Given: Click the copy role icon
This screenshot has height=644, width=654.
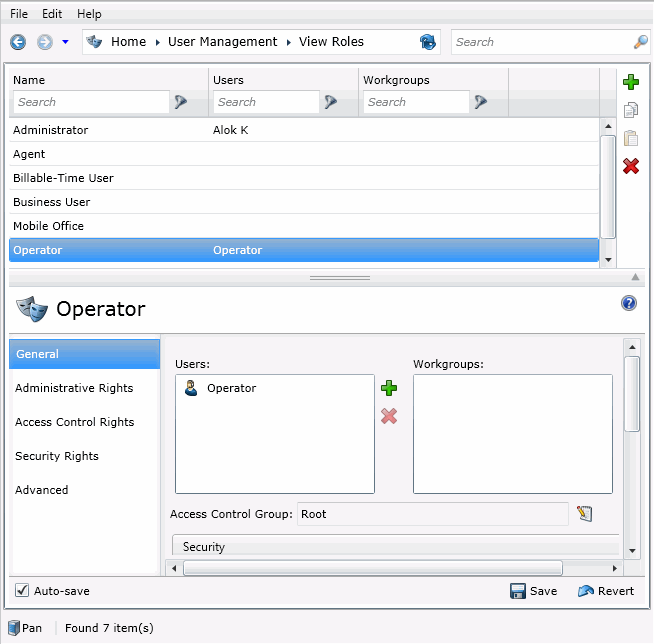Looking at the screenshot, I should 631,110.
